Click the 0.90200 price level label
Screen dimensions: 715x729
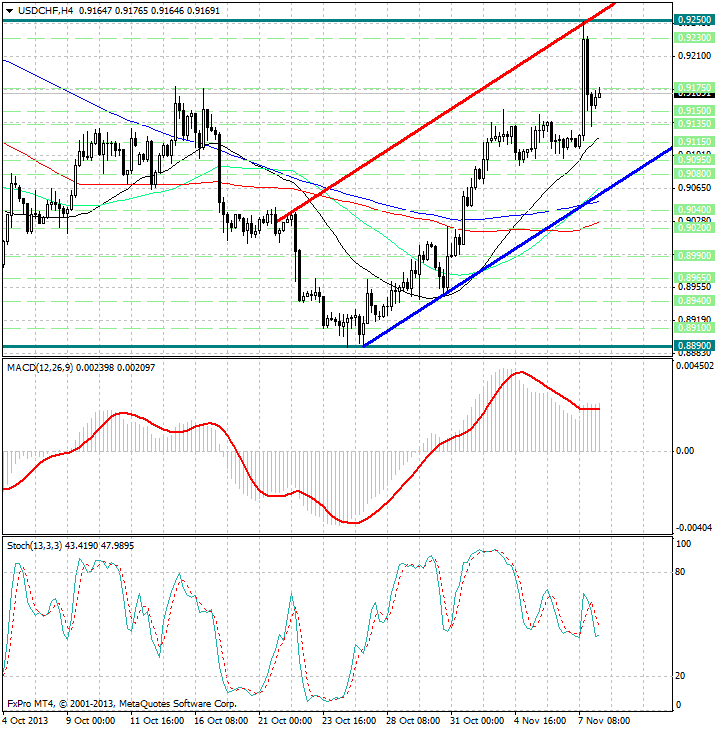[694, 228]
